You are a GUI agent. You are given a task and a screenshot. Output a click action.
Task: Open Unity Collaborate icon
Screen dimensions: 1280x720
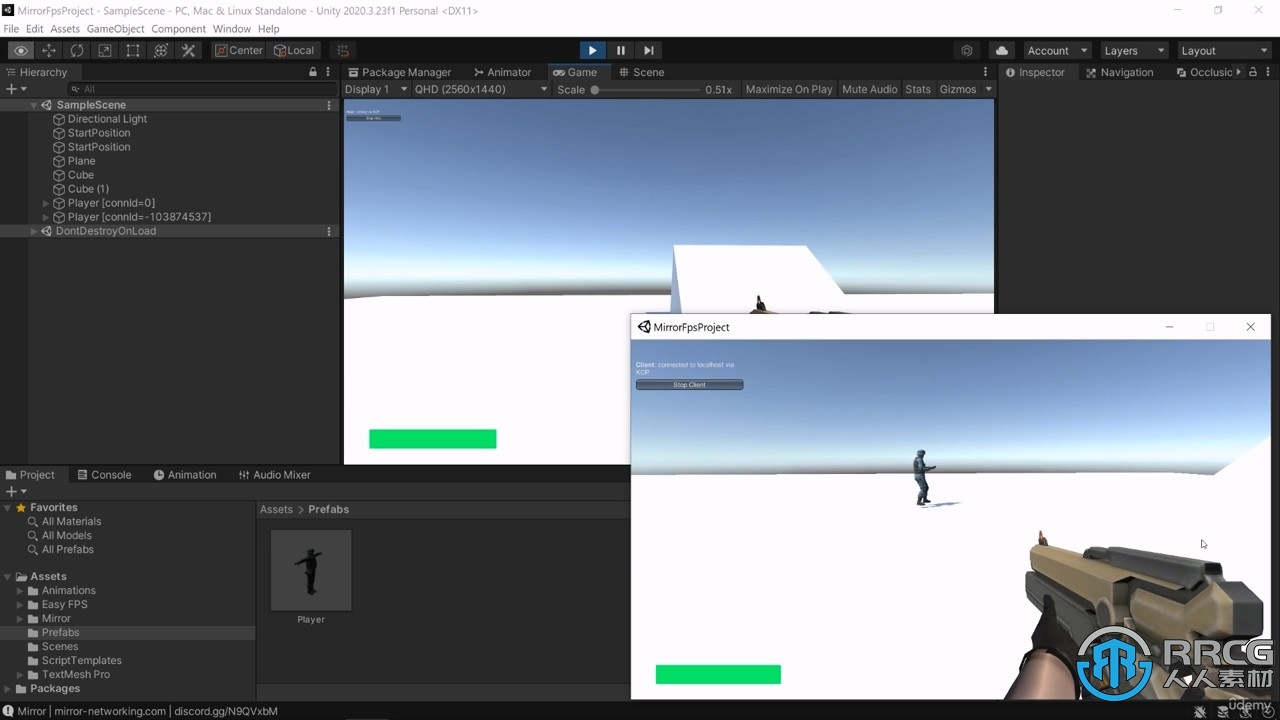(x=966, y=50)
